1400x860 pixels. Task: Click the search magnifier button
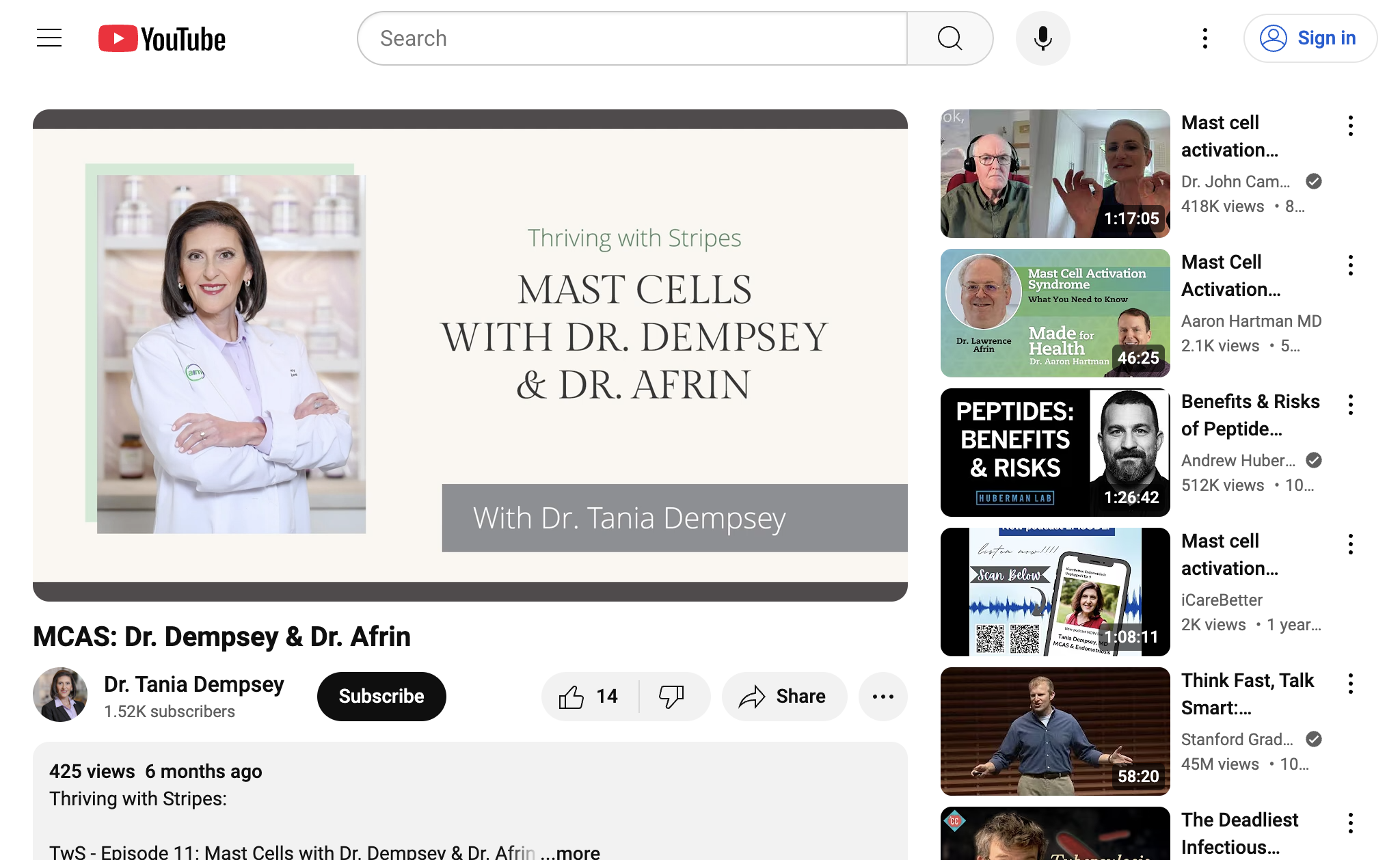tap(950, 38)
